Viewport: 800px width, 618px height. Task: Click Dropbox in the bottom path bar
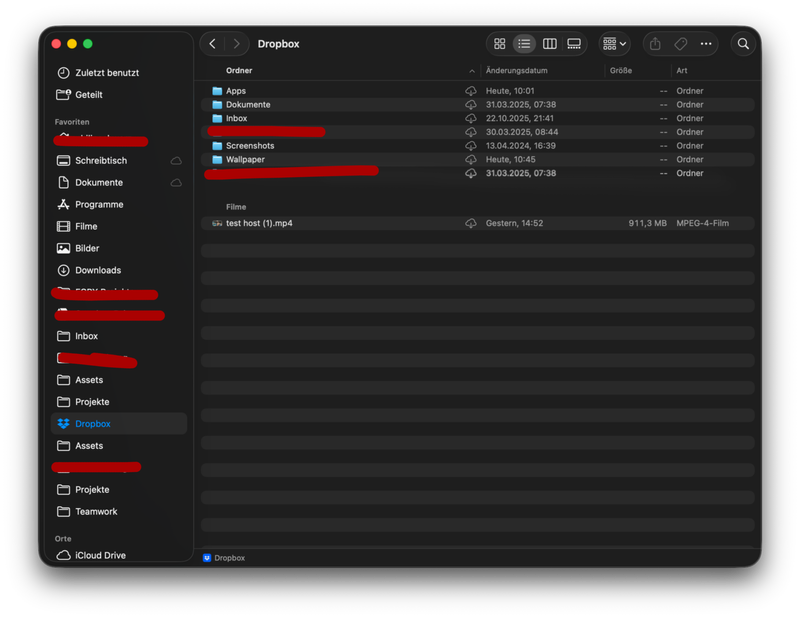click(x=224, y=558)
